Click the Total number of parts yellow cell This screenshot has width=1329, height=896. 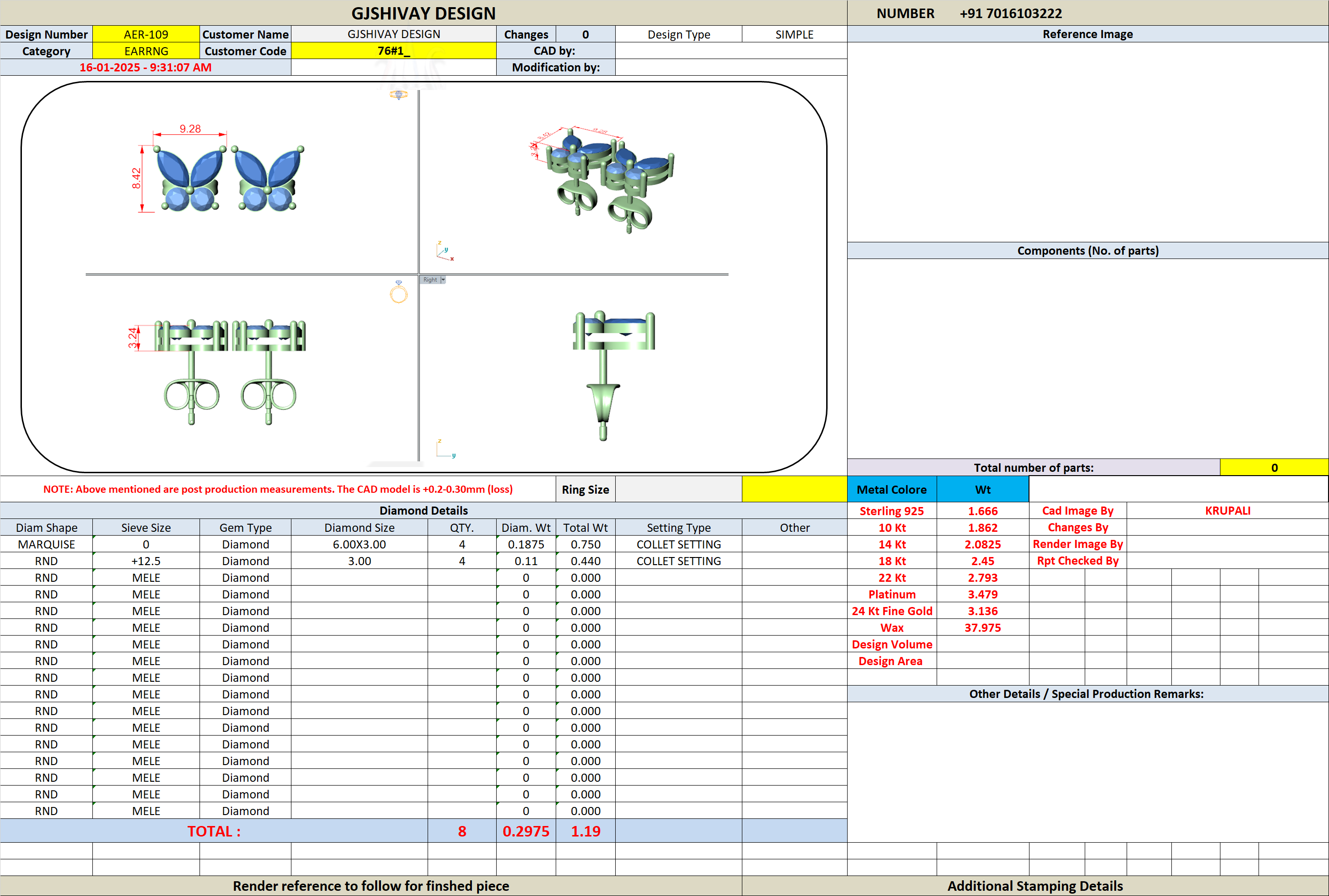[x=1274, y=468]
